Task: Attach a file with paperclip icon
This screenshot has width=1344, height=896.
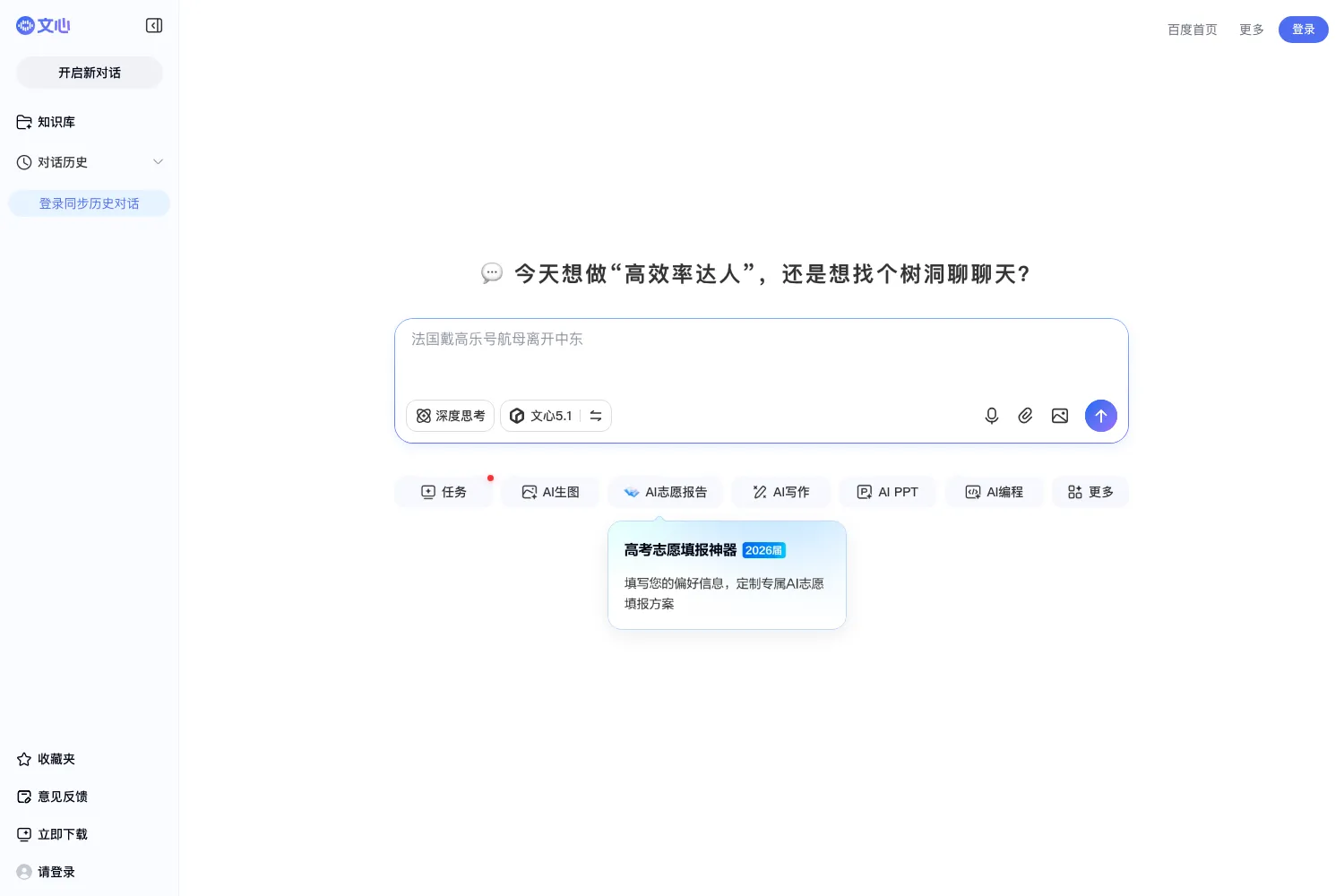Action: (x=1026, y=416)
